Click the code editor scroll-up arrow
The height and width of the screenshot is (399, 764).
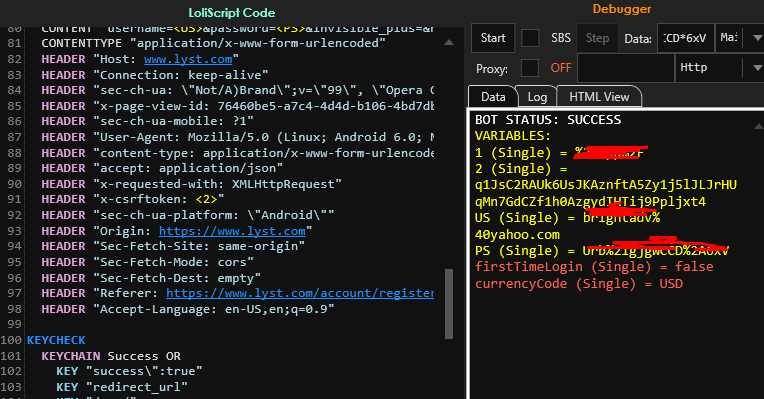[x=449, y=43]
